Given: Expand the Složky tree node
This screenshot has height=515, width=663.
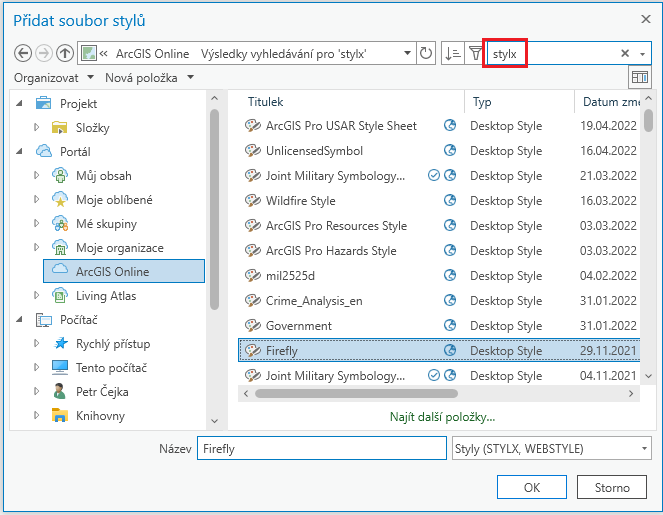Looking at the screenshot, I should tap(37, 128).
